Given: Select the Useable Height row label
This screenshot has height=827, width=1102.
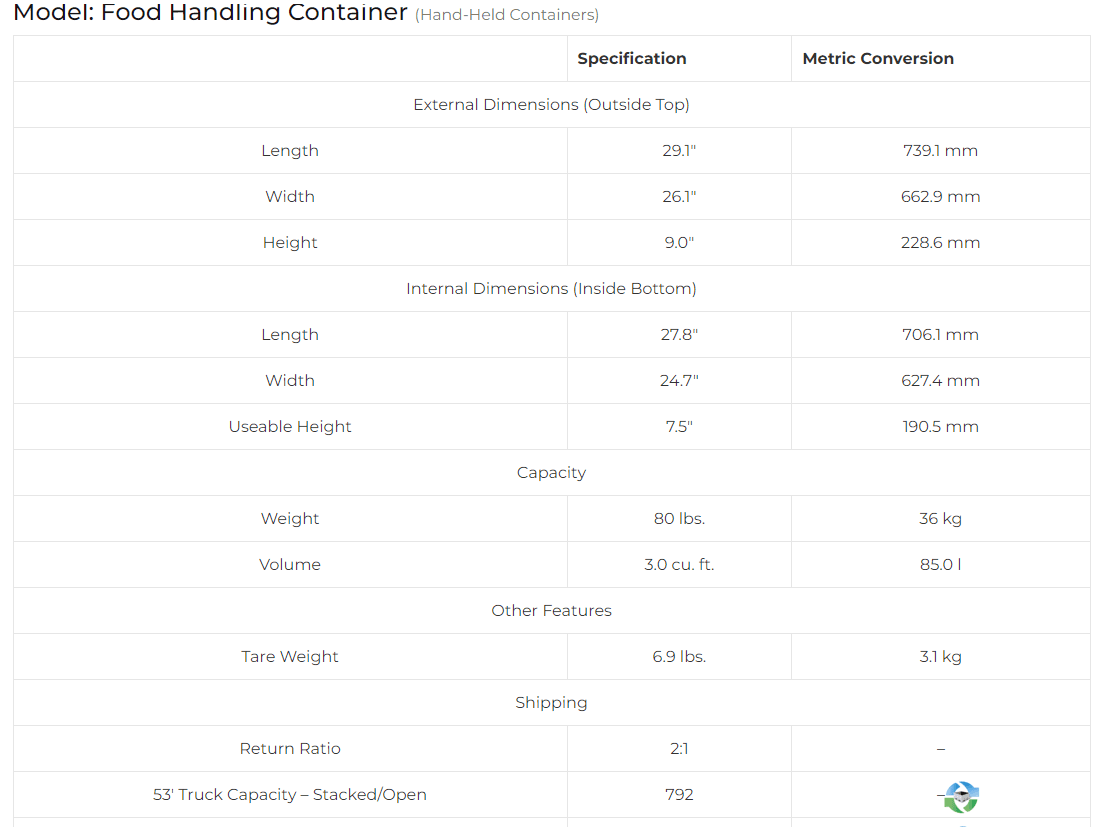Looking at the screenshot, I should pyautogui.click(x=290, y=426).
